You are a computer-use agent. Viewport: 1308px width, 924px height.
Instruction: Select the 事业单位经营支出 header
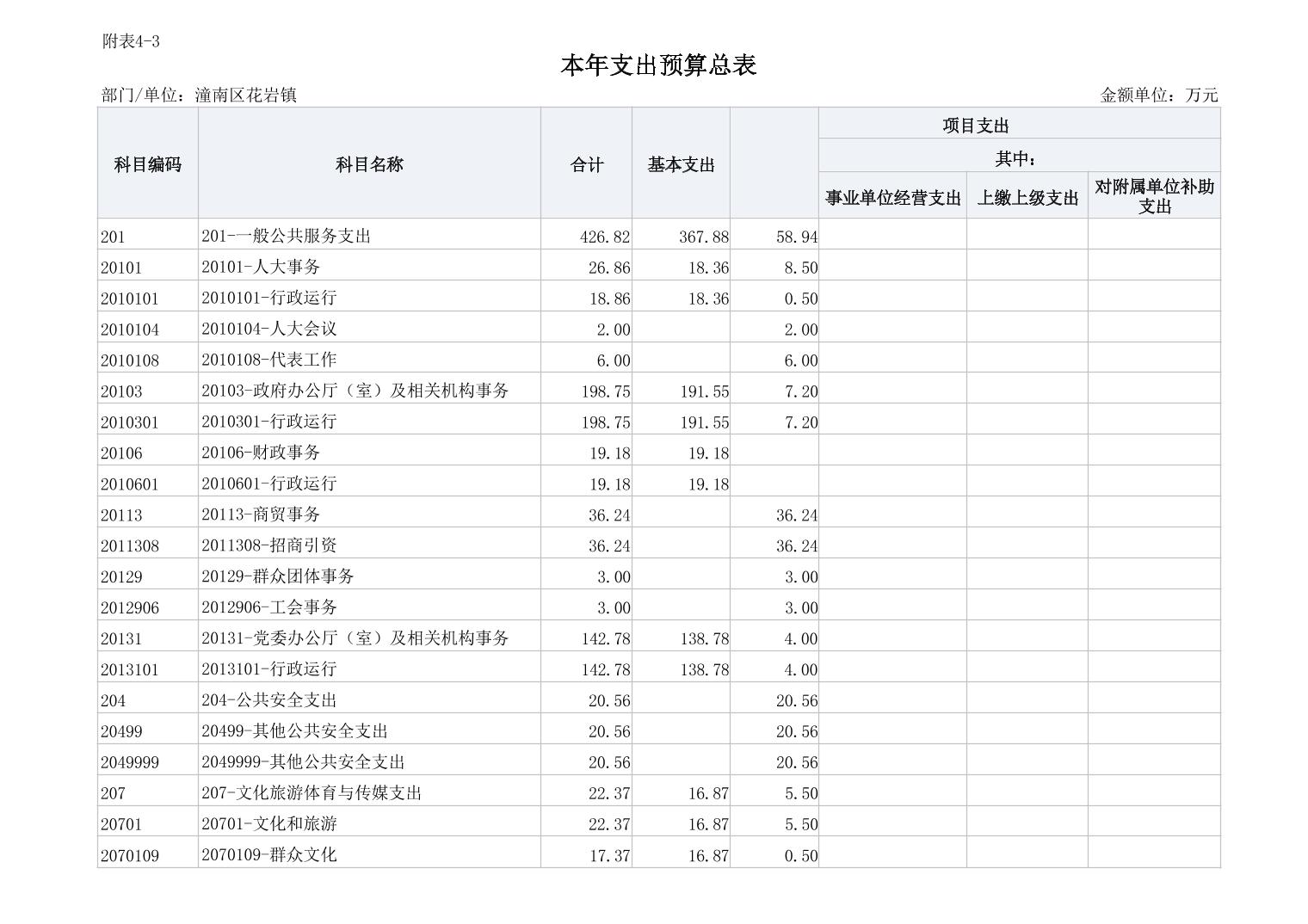coord(892,198)
